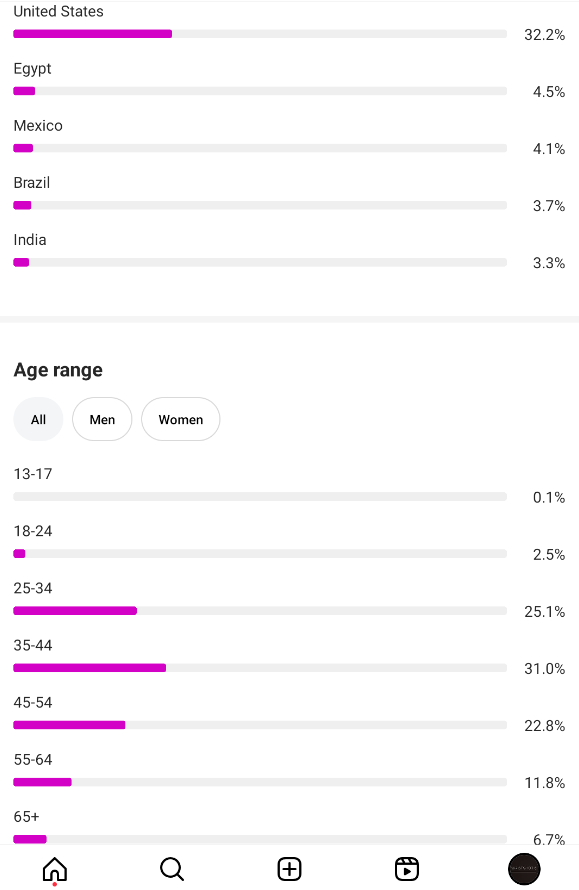Click the Age range heading

58,370
